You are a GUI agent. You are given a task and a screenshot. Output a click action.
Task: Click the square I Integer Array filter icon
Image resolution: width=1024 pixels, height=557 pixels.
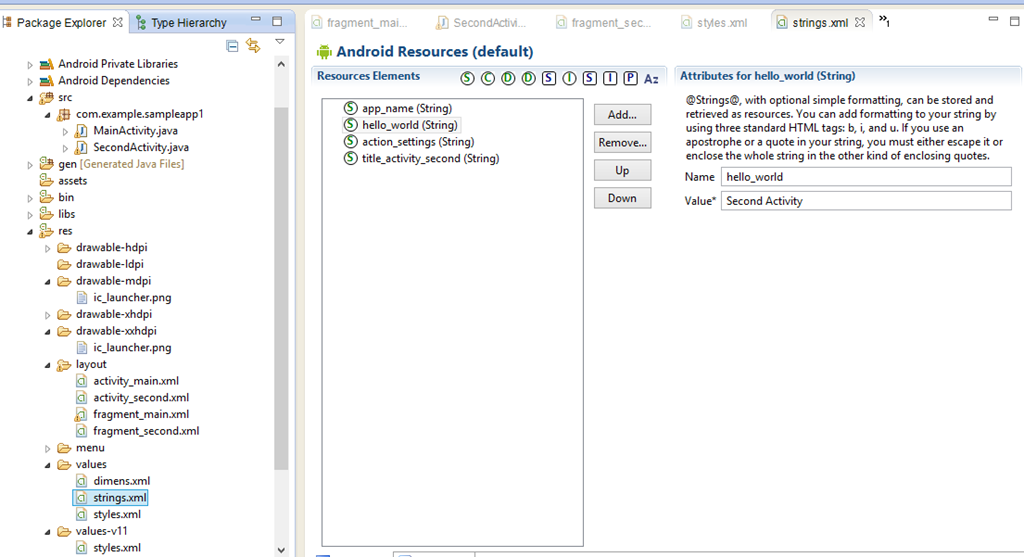610,78
